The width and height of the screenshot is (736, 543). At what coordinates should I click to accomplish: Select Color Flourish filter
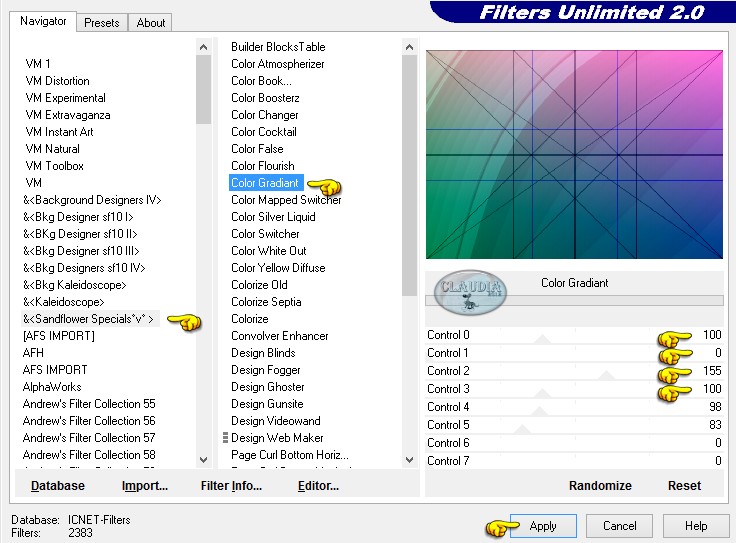click(263, 166)
